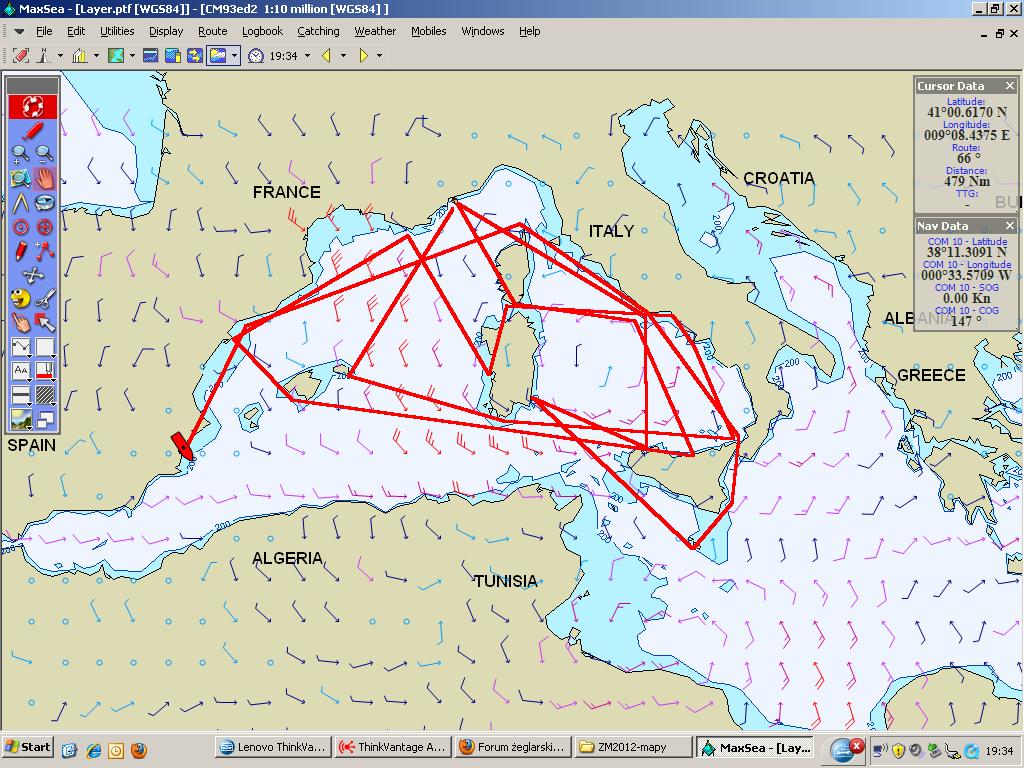Open the Utilities menu
Viewport: 1024px width, 768px height.
click(x=117, y=31)
